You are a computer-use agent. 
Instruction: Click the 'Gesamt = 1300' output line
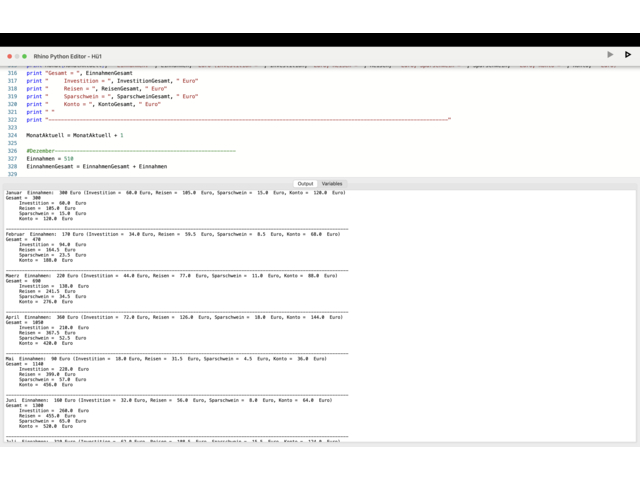tap(24, 406)
